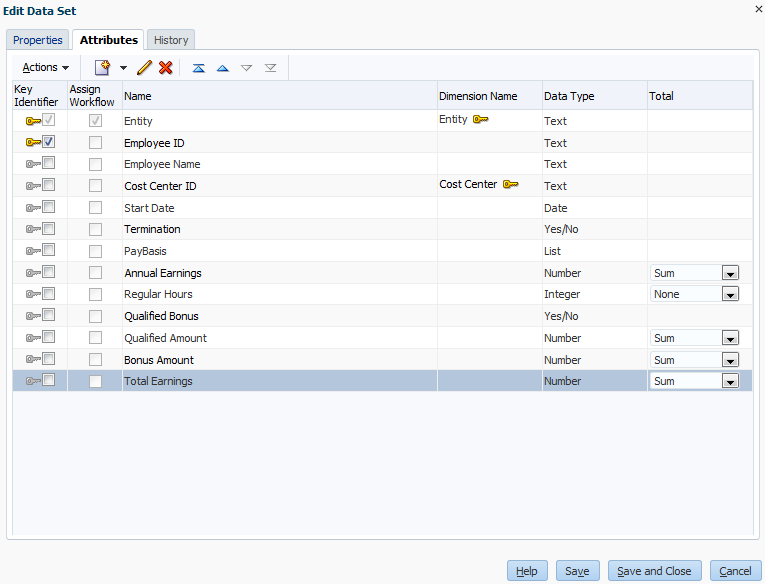This screenshot has height=584, width=765.
Task: Click the Move to Bottom arrow icon
Action: [270, 68]
